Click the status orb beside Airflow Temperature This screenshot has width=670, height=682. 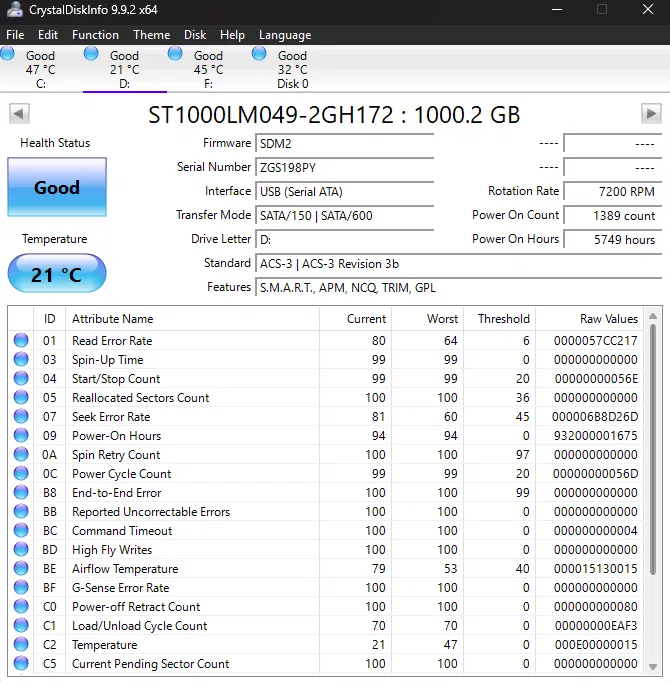[x=21, y=568]
